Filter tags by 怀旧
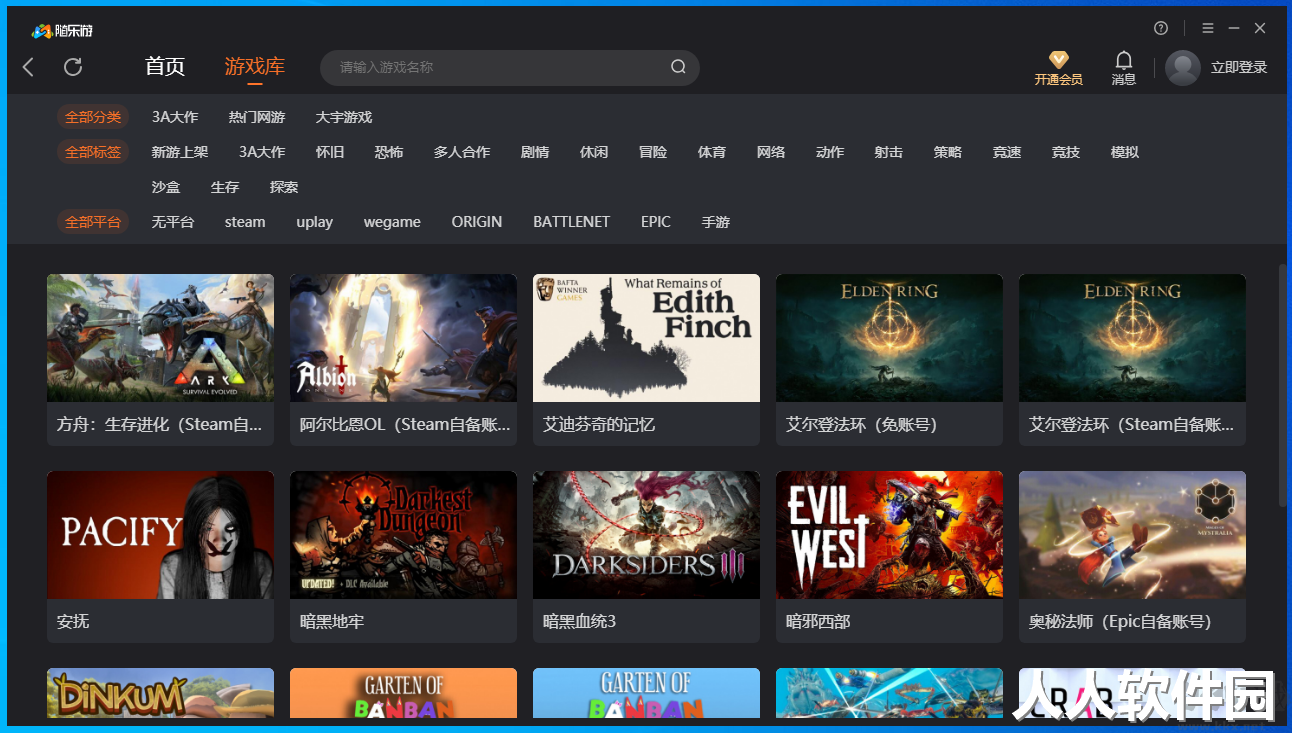The image size is (1292, 733). pyautogui.click(x=330, y=152)
